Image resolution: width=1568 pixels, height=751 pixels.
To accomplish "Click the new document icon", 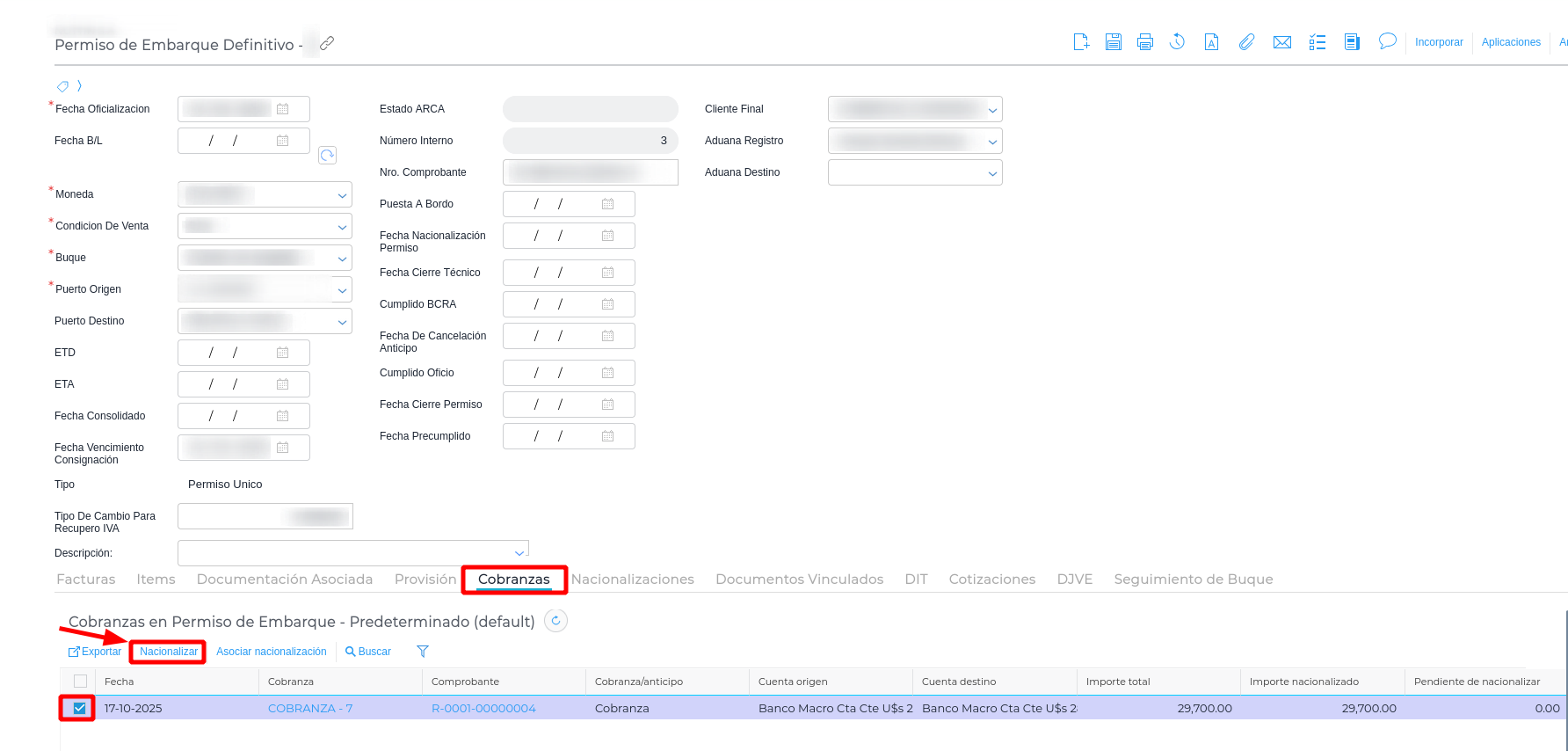I will [1081, 41].
